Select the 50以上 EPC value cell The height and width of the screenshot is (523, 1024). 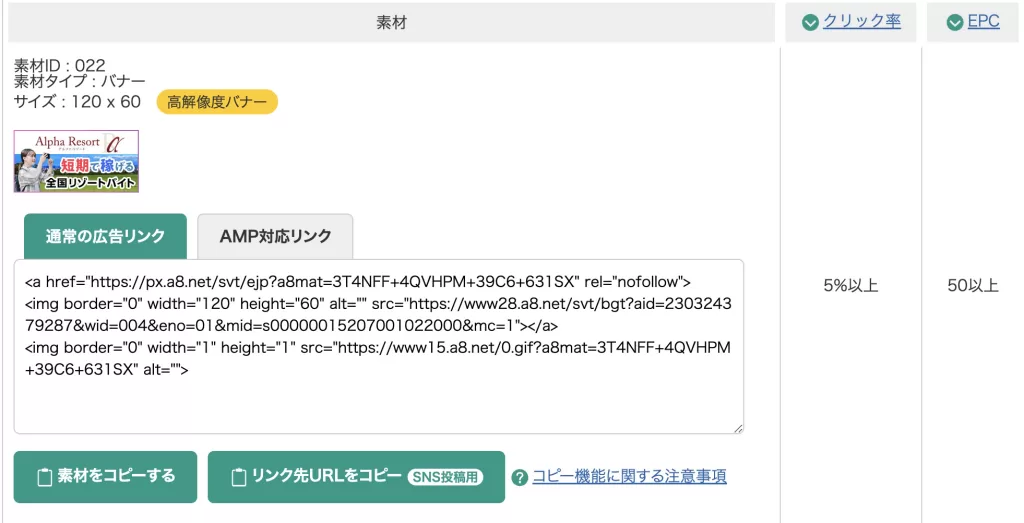pyautogui.click(x=972, y=286)
